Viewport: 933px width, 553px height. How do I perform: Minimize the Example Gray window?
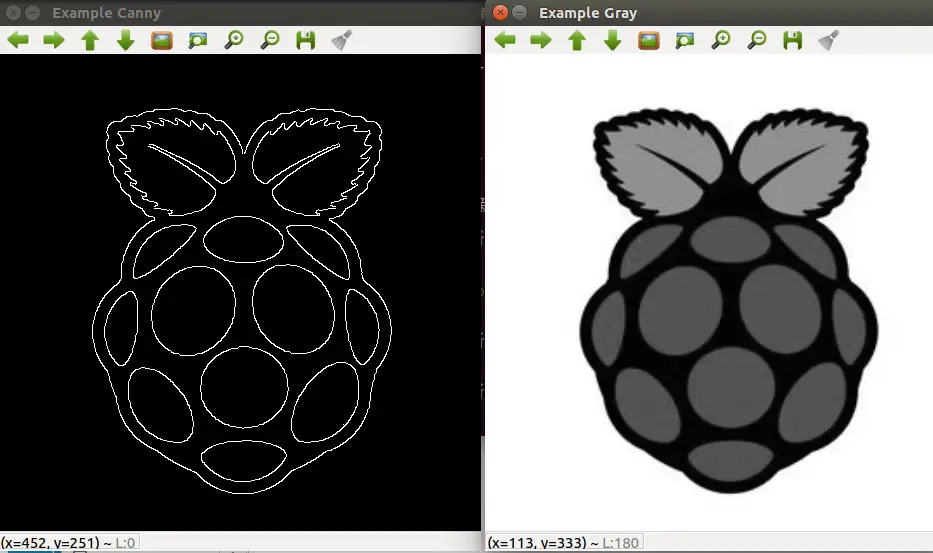tap(519, 13)
